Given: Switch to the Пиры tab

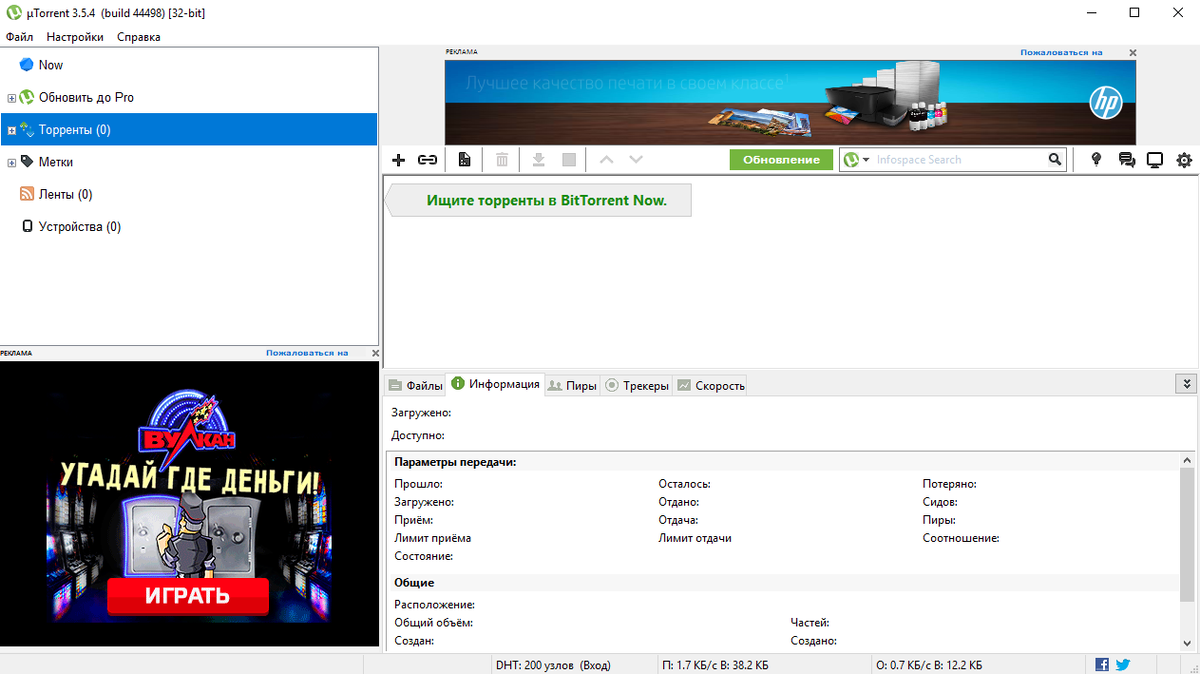Looking at the screenshot, I should click(x=572, y=385).
